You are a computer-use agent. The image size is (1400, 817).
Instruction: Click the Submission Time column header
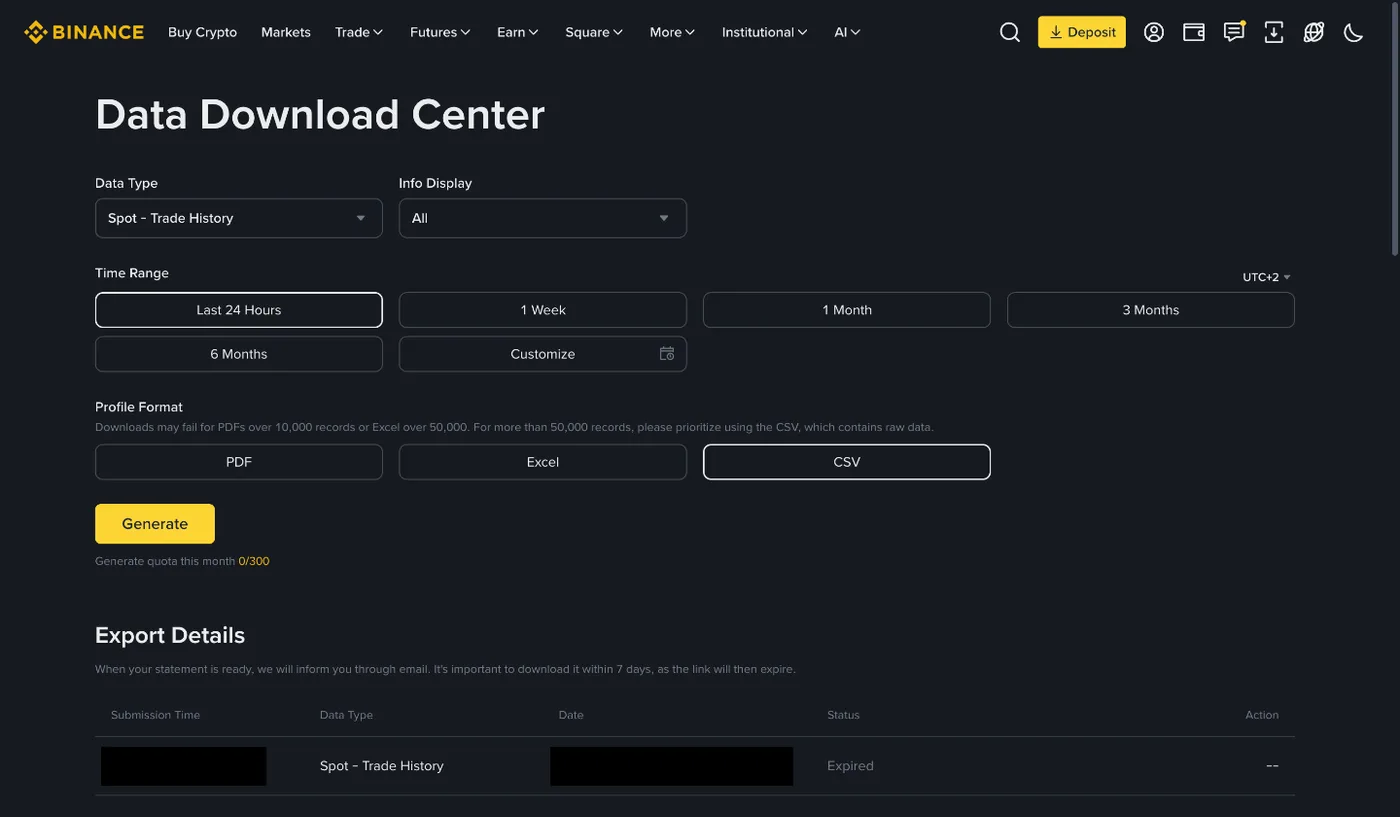[156, 715]
